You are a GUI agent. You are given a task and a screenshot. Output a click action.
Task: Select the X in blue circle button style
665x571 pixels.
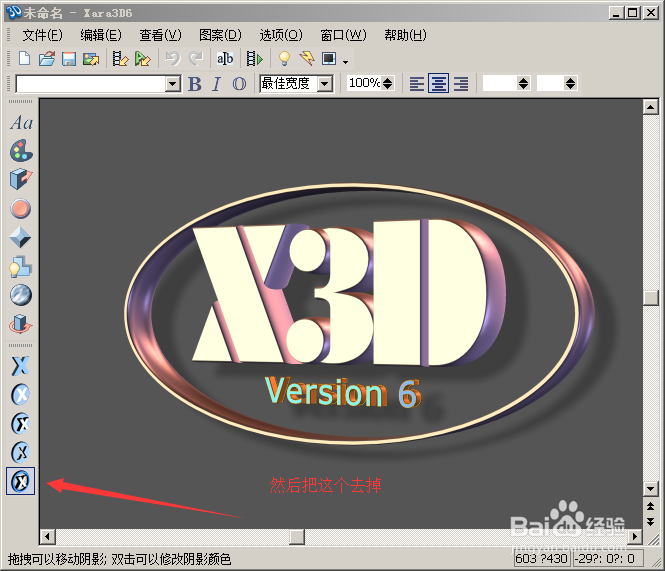coord(20,395)
